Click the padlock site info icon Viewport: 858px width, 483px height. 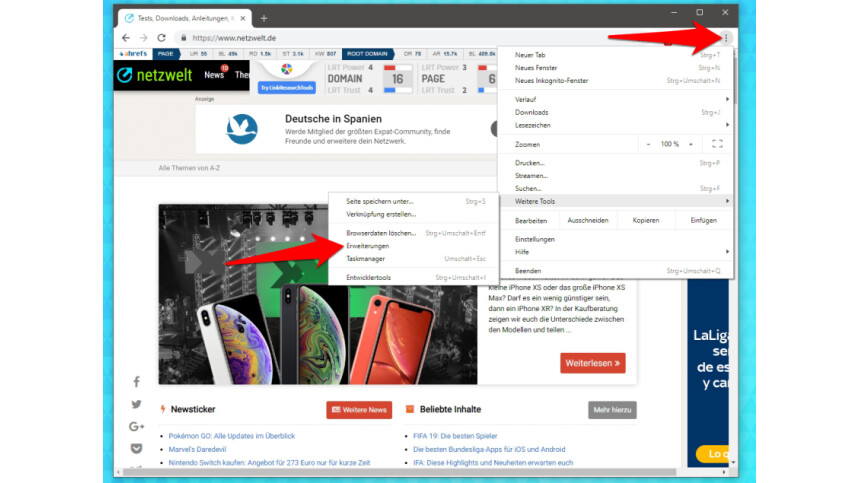pyautogui.click(x=183, y=38)
